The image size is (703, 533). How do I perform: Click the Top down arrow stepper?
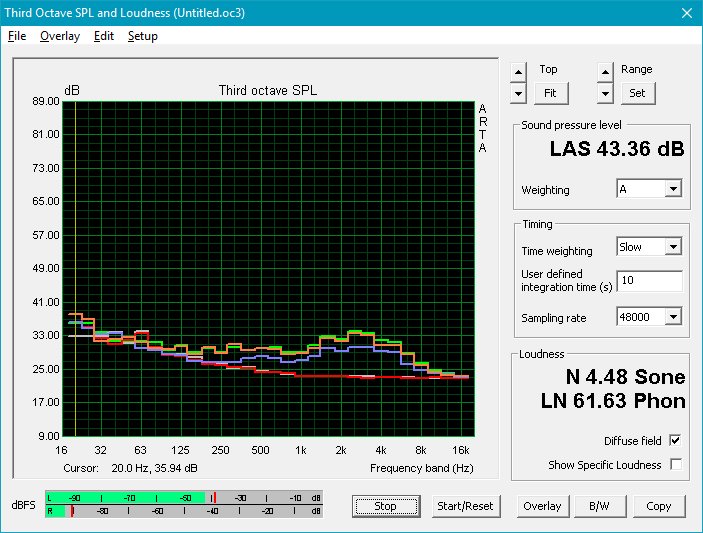coord(518,94)
